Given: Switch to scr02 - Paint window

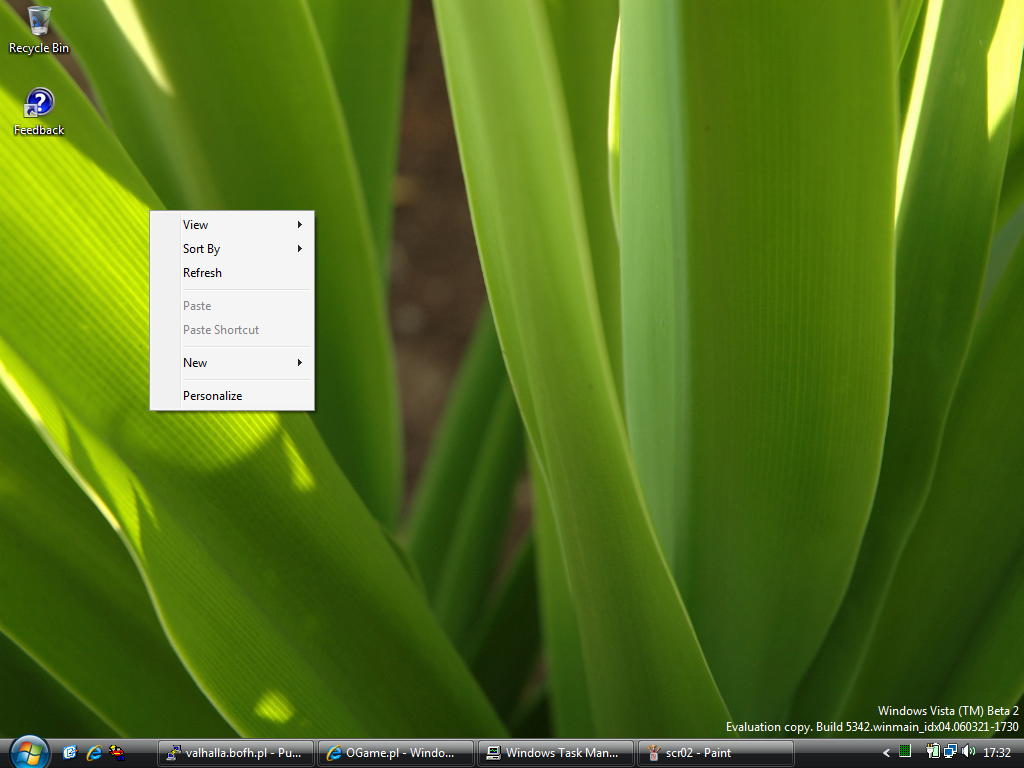Looking at the screenshot, I should coord(716,753).
